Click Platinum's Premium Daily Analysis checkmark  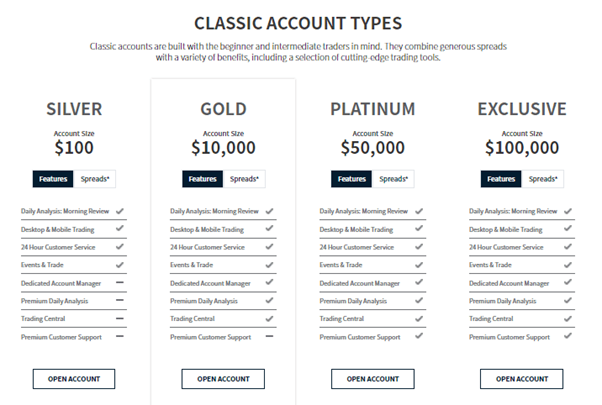[x=419, y=301]
